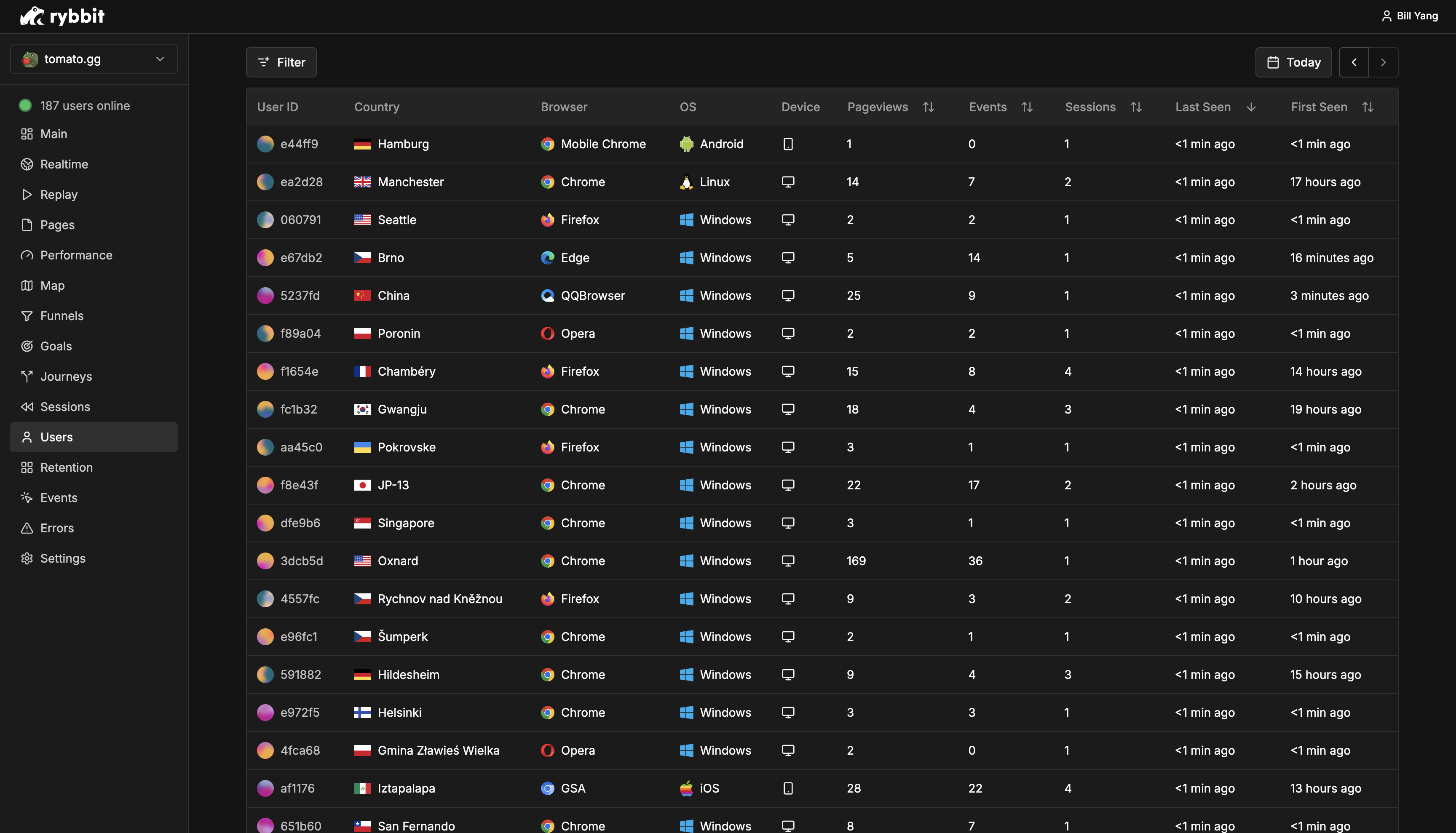Toggle sort order for First Seen column
Screen dimensions: 1456x833
click(x=1367, y=107)
